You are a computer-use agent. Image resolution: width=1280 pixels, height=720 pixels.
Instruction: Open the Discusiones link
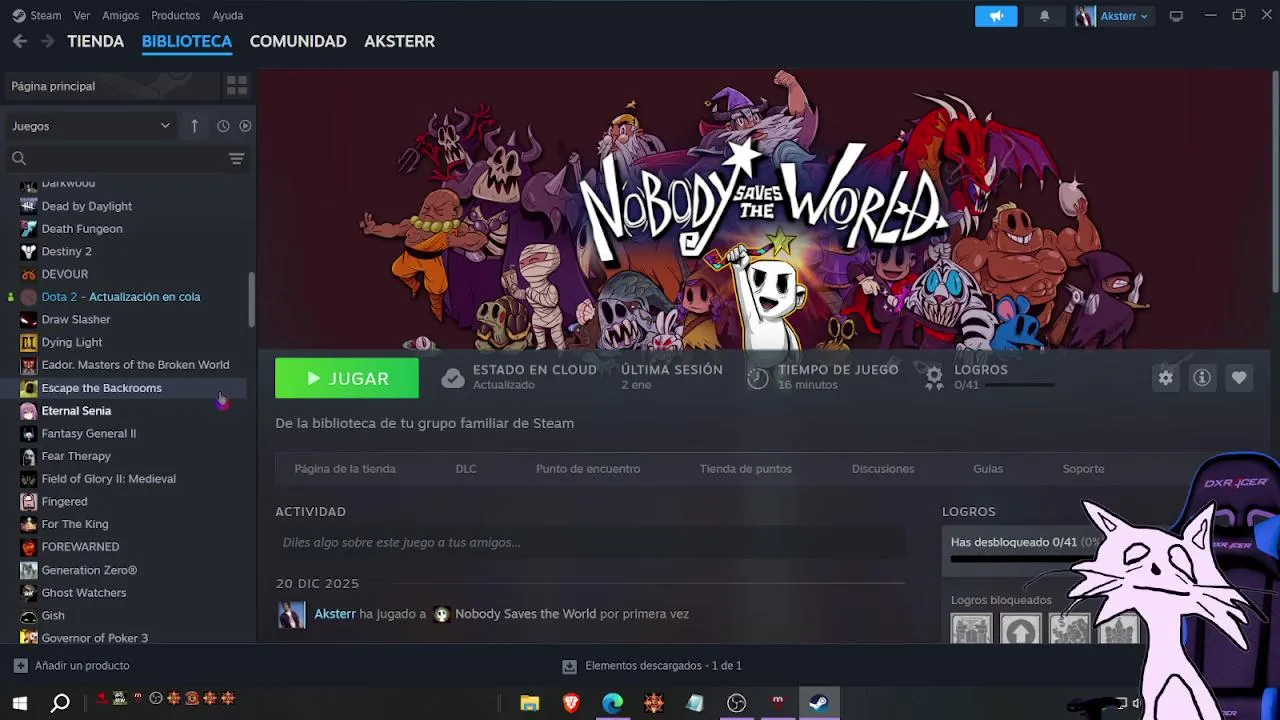click(x=883, y=469)
